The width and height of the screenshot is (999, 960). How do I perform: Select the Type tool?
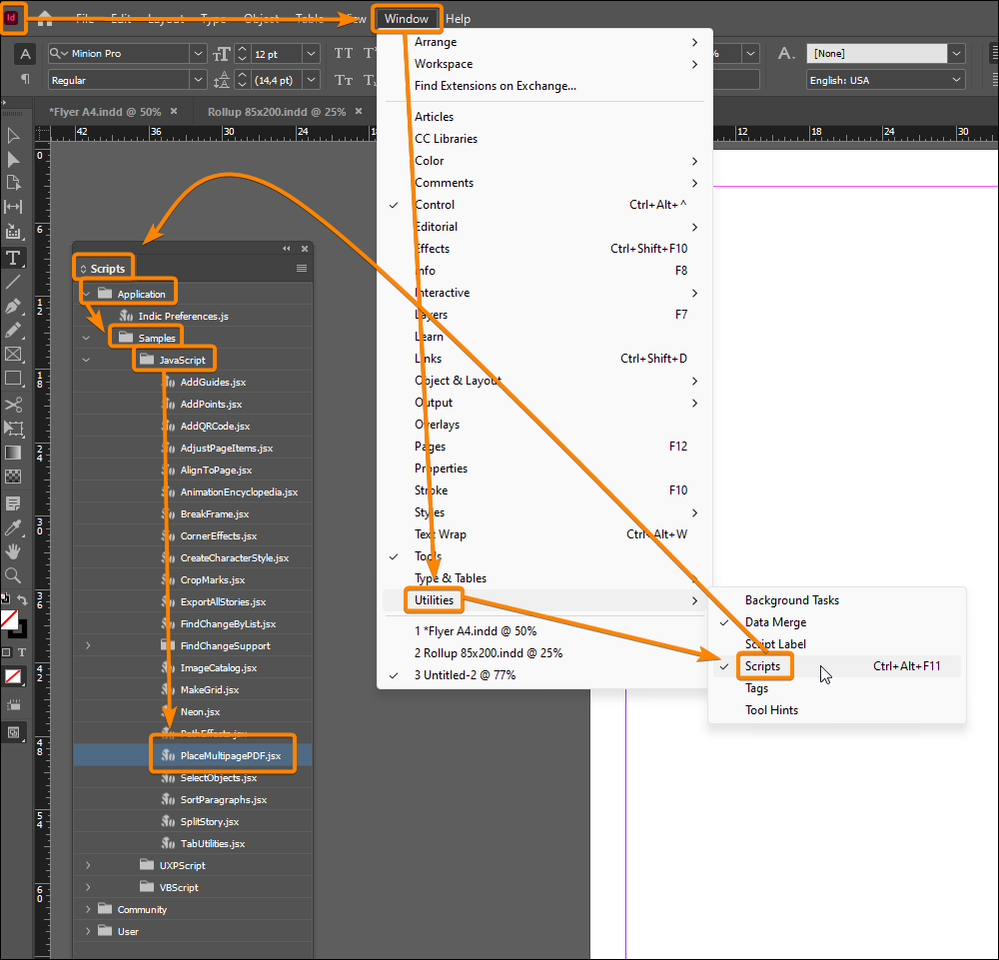[x=13, y=258]
